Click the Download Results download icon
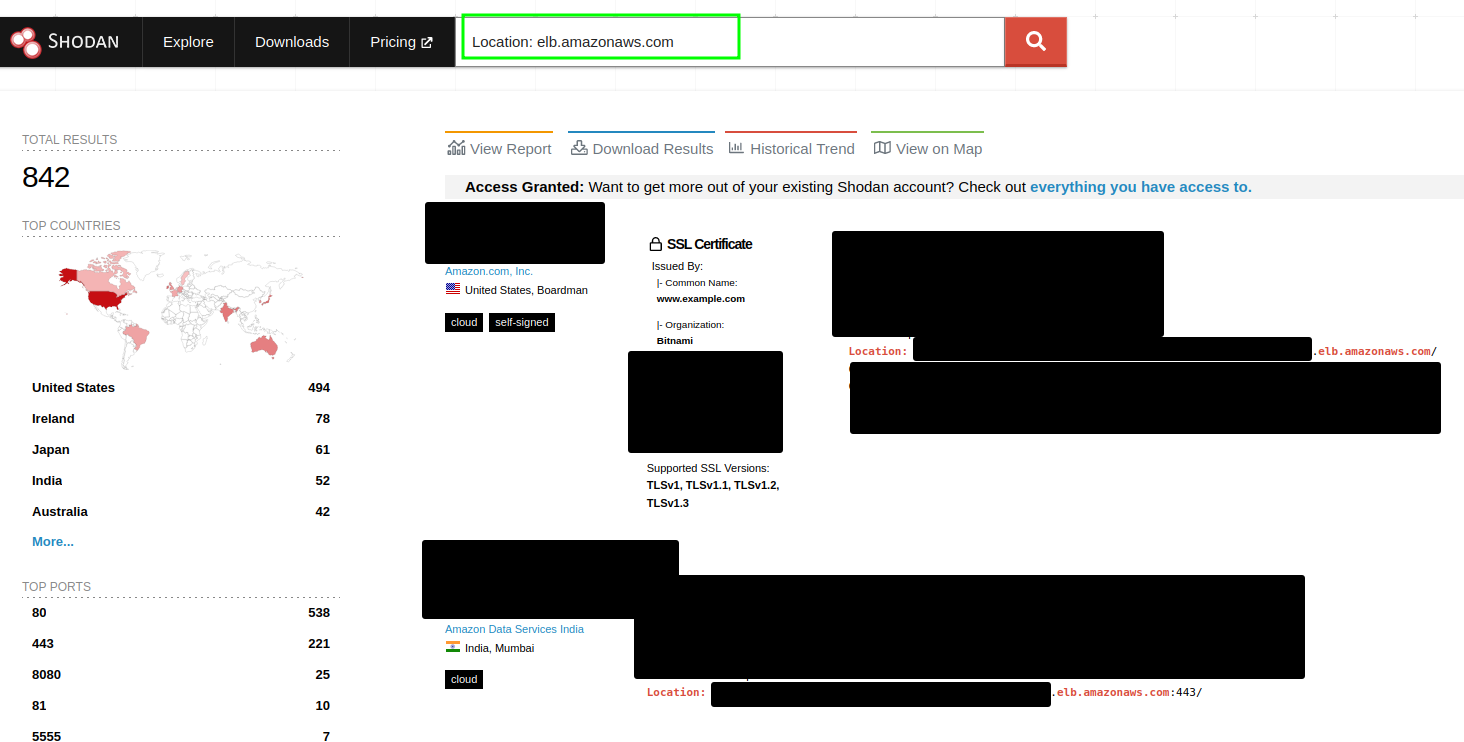 tap(578, 146)
